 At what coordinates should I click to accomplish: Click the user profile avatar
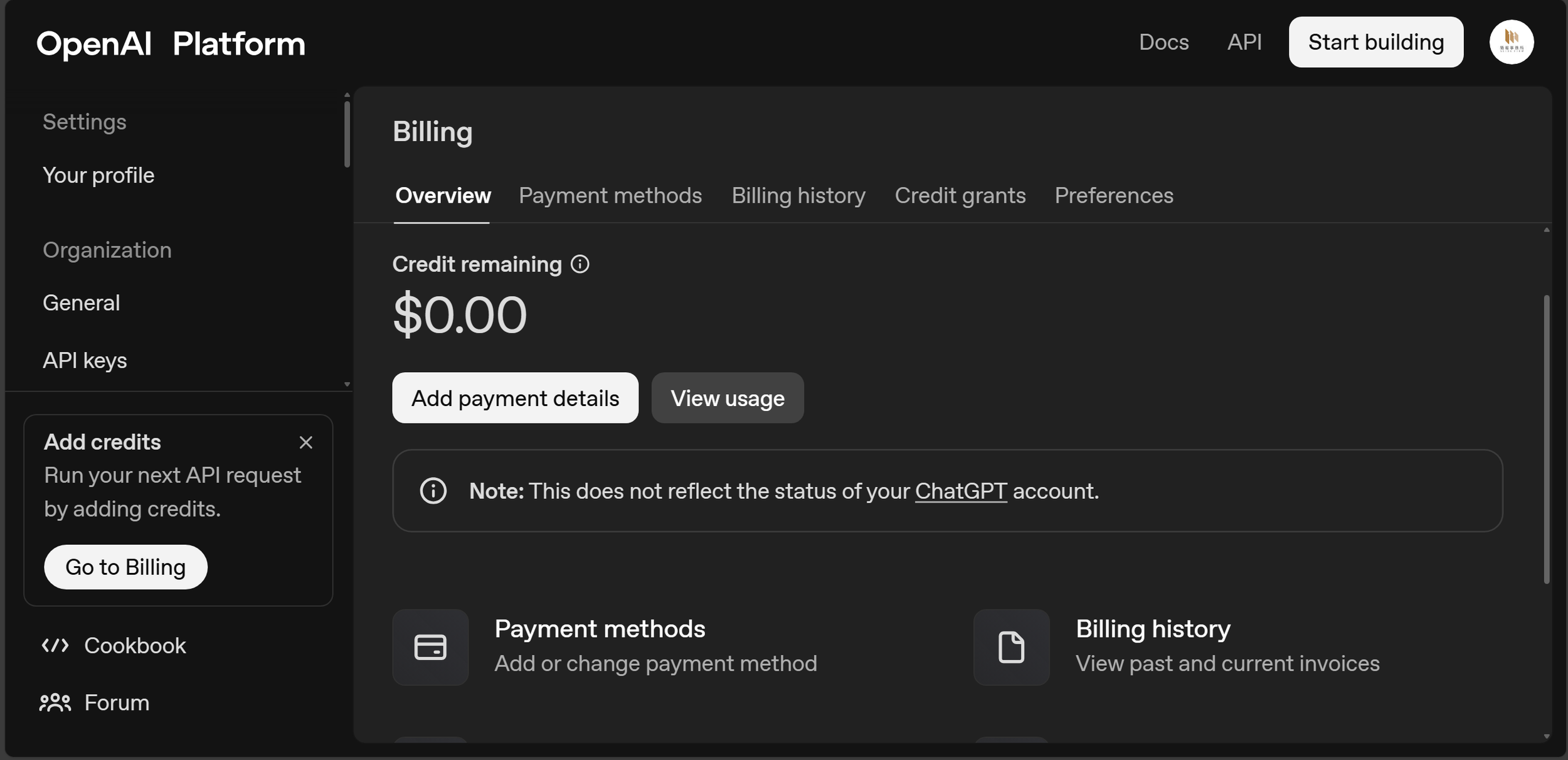click(1511, 42)
